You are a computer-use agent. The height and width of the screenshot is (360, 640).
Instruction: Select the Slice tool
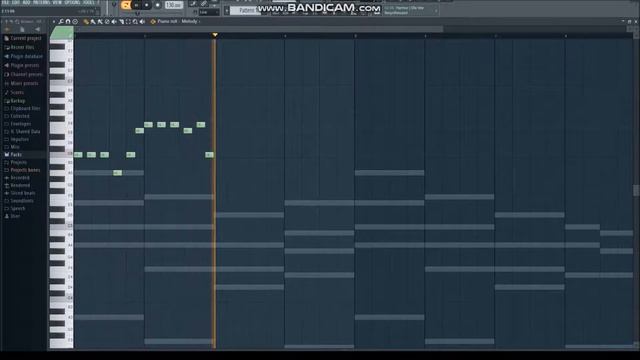pos(121,22)
